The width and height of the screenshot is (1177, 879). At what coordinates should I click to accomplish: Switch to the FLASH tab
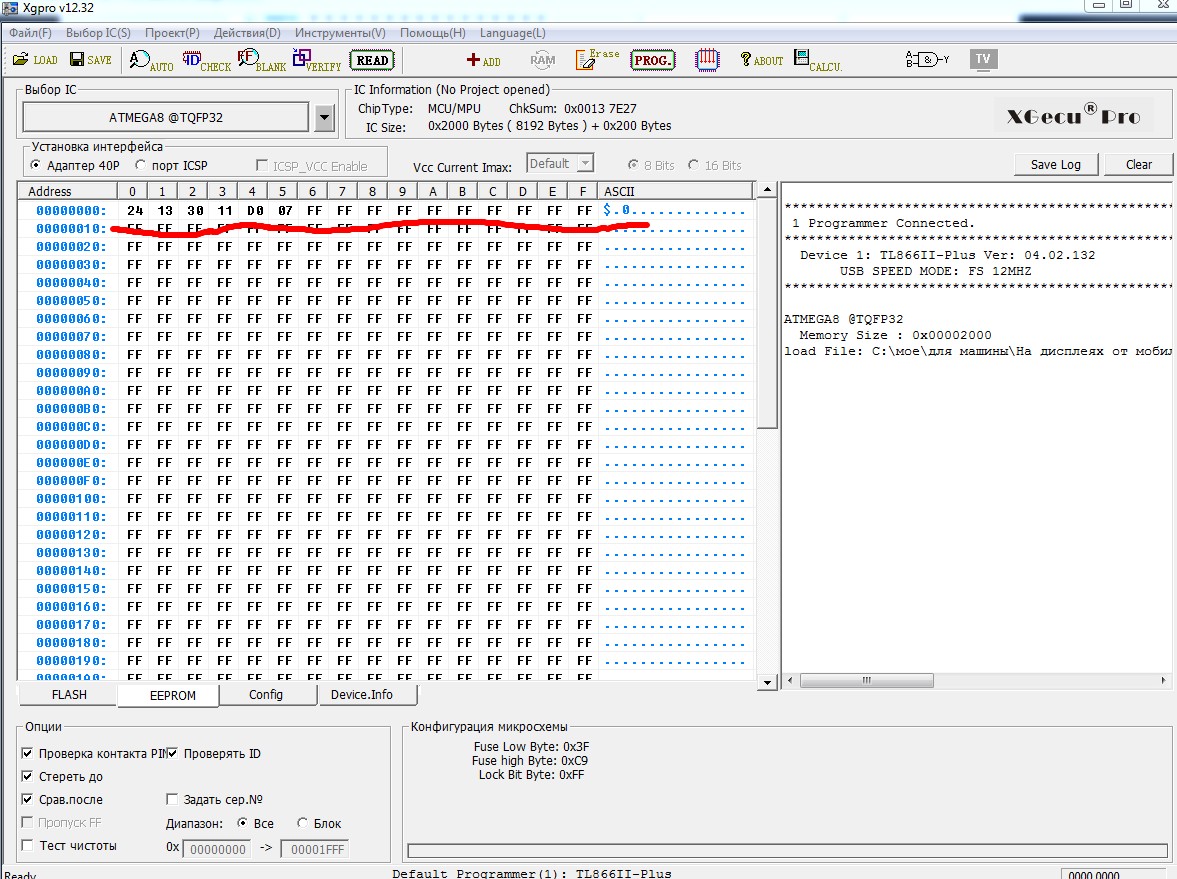coord(68,695)
